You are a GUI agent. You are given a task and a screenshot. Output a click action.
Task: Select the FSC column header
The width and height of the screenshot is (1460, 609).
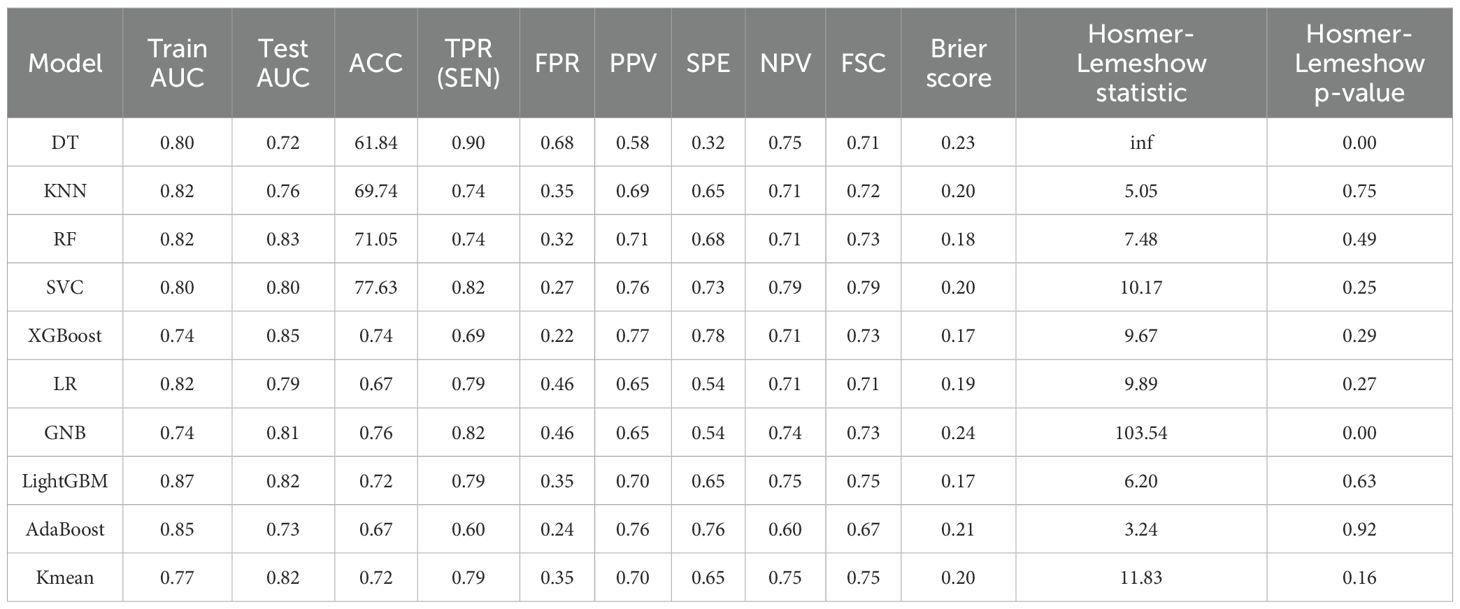863,64
